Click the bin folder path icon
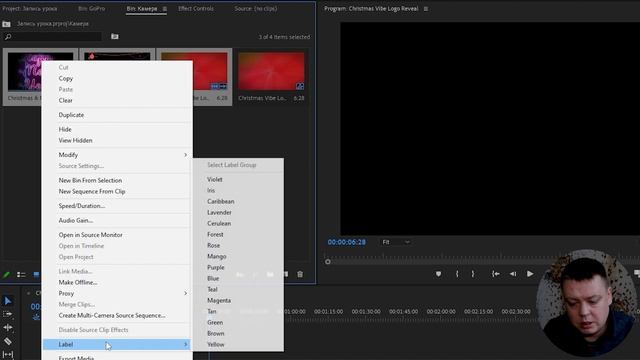This screenshot has width=640, height=360. pos(6,24)
